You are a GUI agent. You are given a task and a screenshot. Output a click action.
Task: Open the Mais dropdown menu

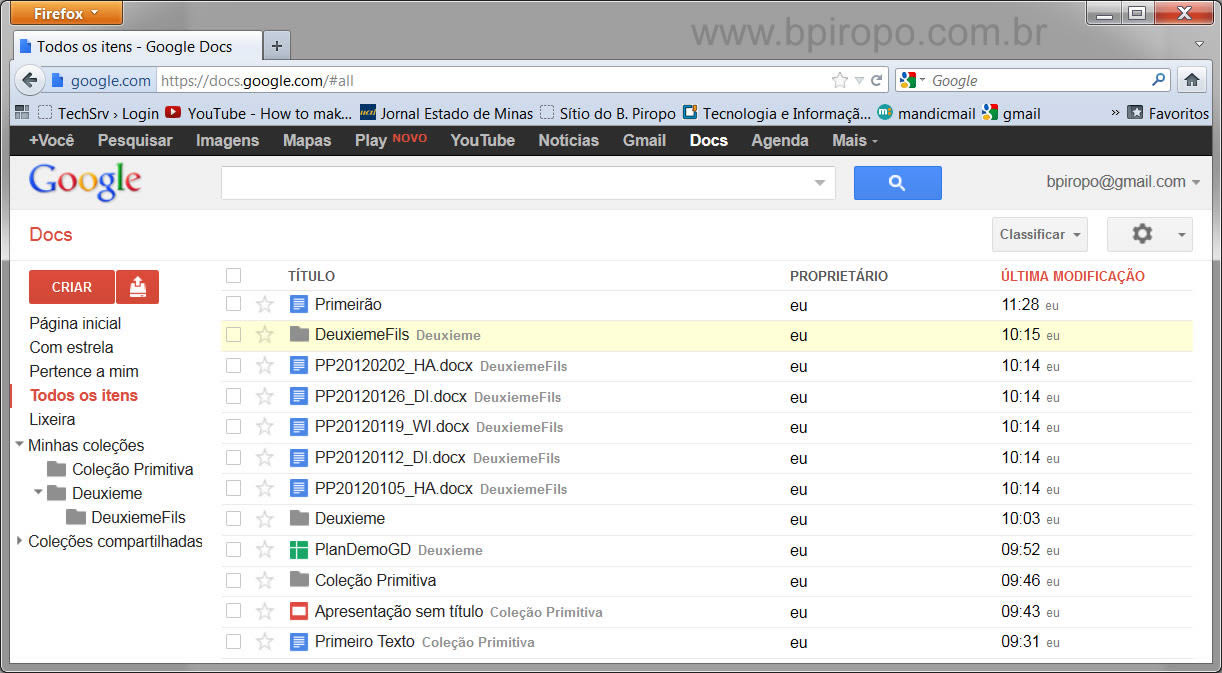(855, 141)
